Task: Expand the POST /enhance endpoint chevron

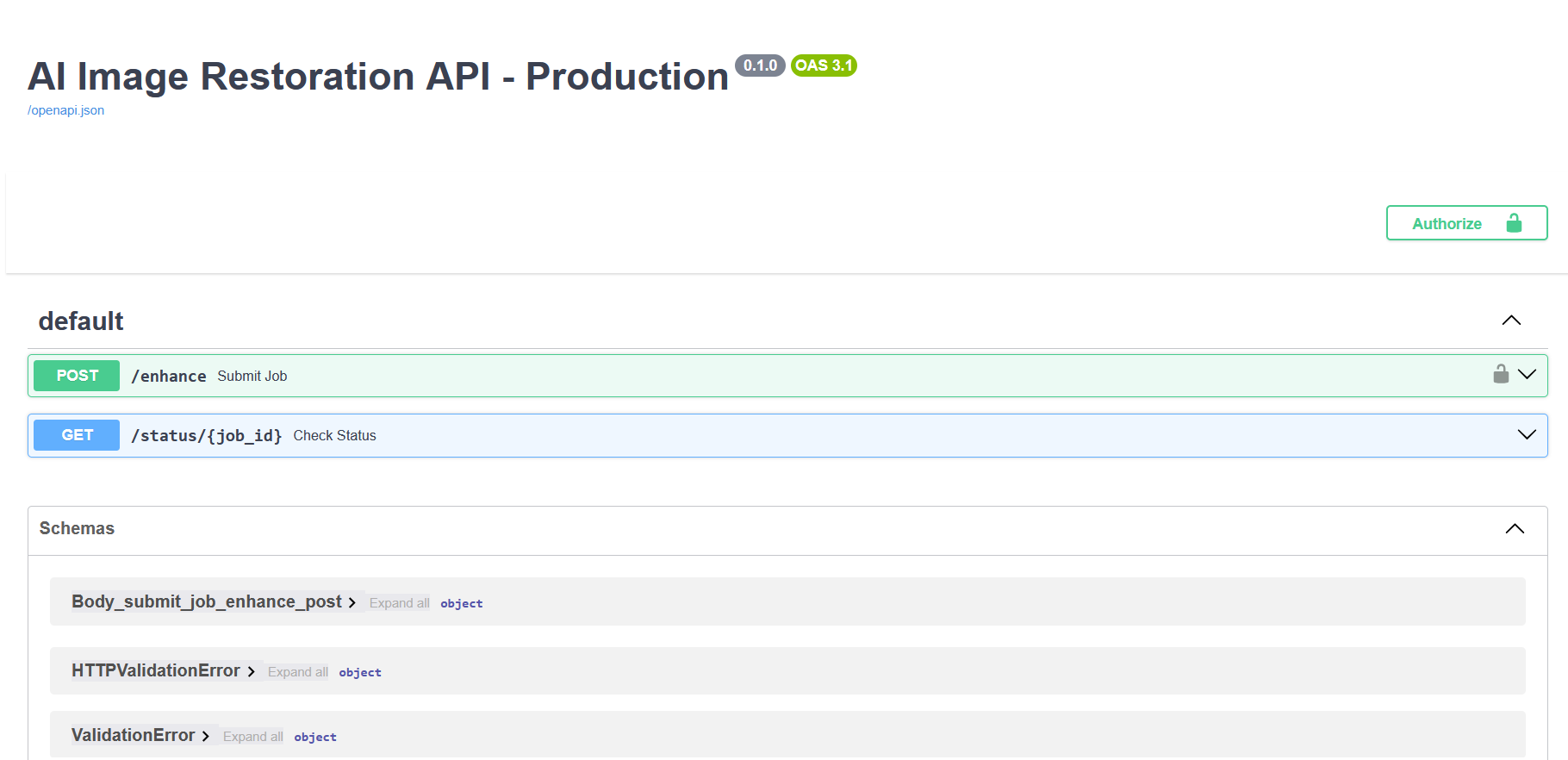Action: point(1527,374)
